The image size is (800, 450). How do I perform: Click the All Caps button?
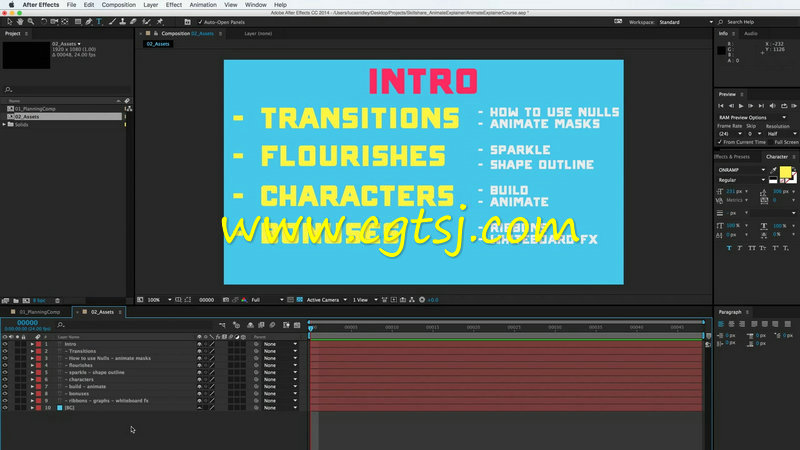pyautogui.click(x=752, y=248)
